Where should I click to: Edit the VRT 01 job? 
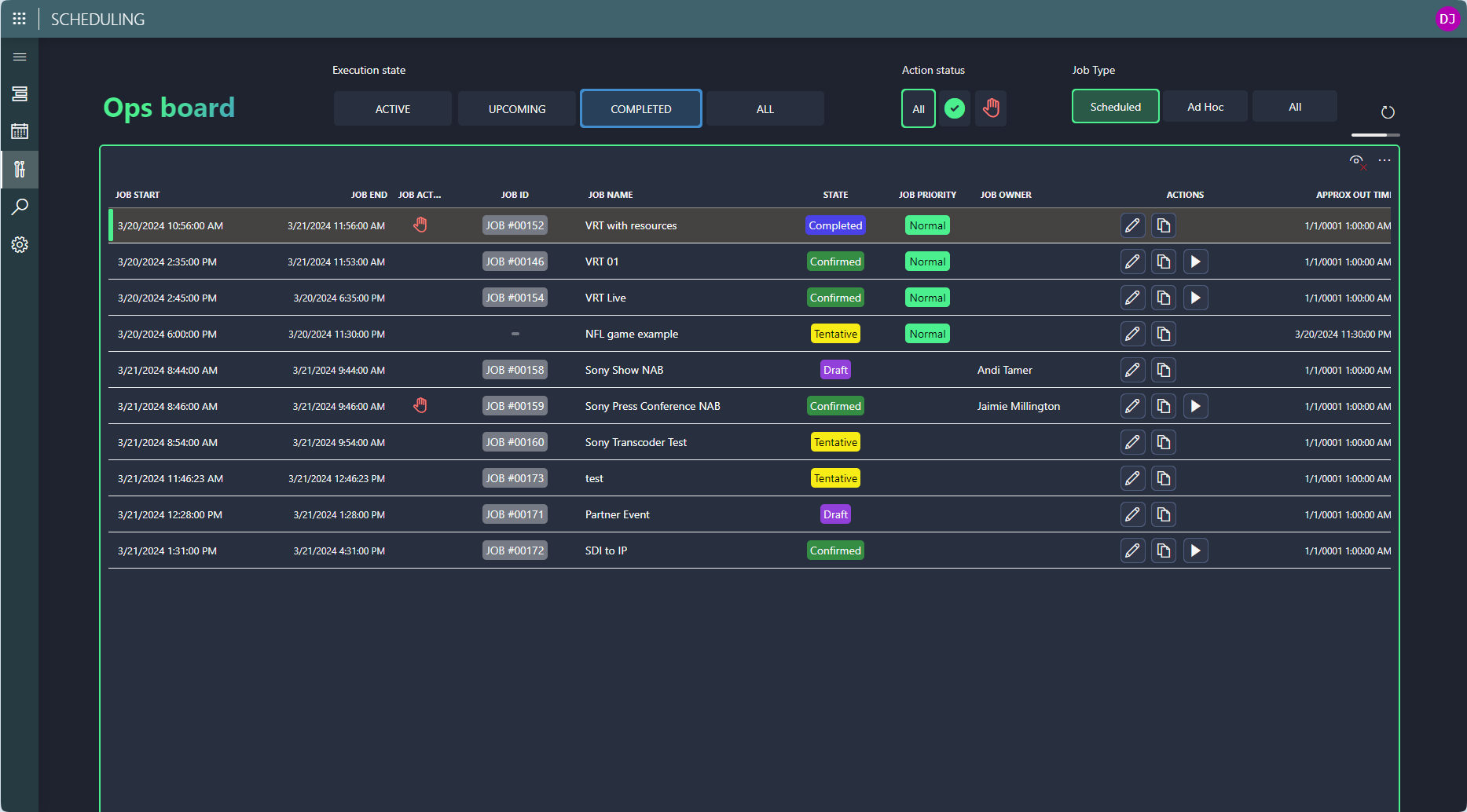point(1132,262)
